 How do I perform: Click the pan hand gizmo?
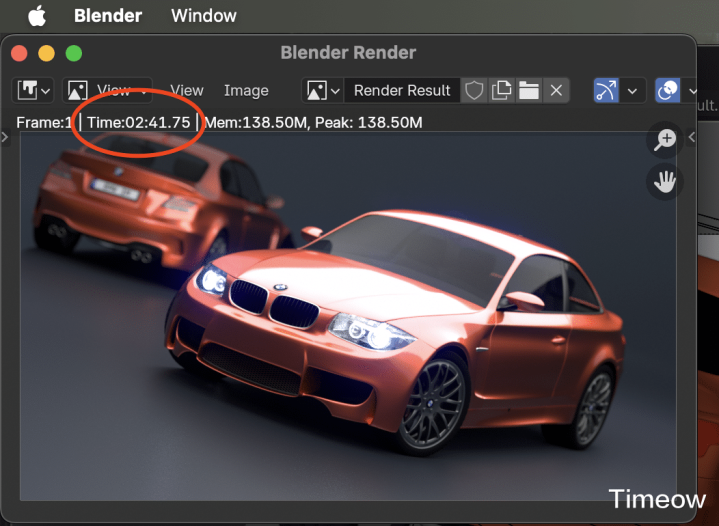[x=665, y=182]
